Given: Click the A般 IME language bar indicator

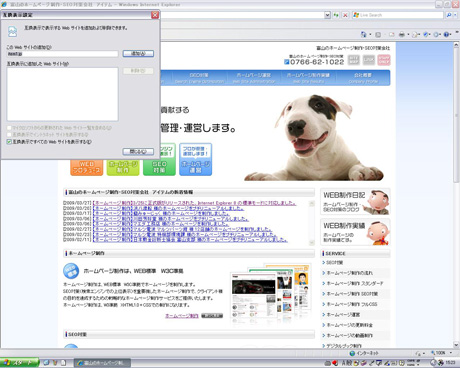Looking at the screenshot, I should coord(347,363).
